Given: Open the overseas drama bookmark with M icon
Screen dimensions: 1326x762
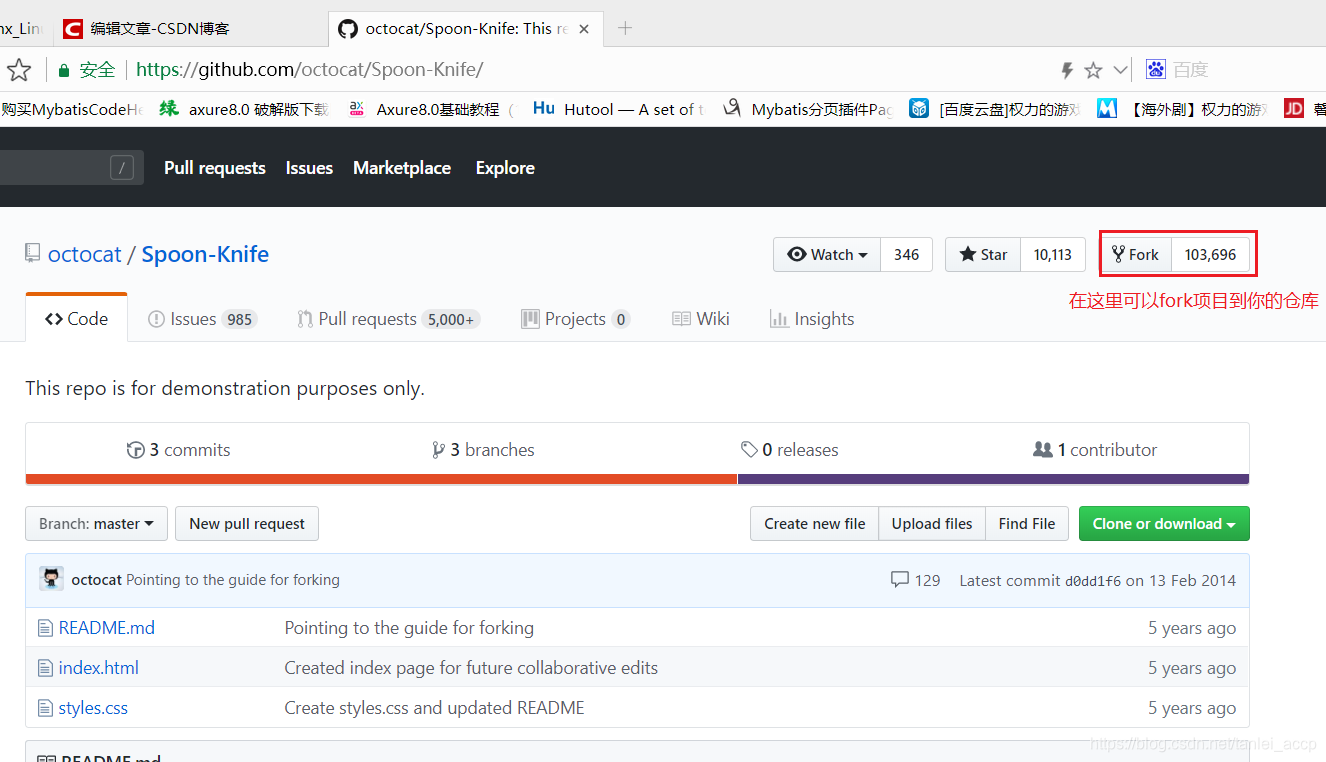Looking at the screenshot, I should point(1182,109).
